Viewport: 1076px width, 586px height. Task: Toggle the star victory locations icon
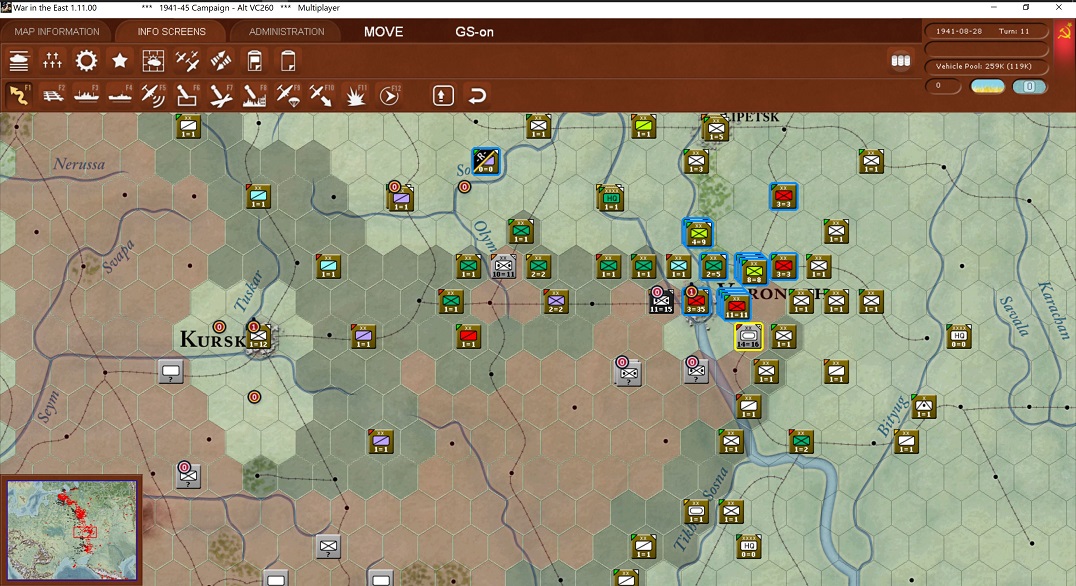coord(120,61)
